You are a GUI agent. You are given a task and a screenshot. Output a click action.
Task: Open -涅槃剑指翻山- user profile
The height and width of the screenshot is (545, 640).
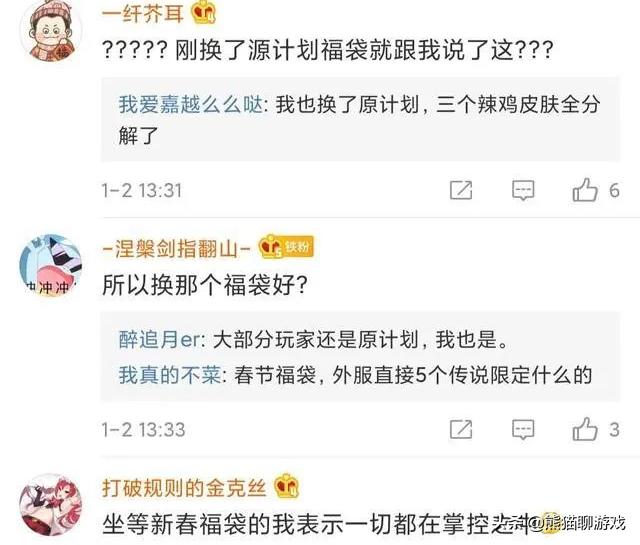pos(176,249)
